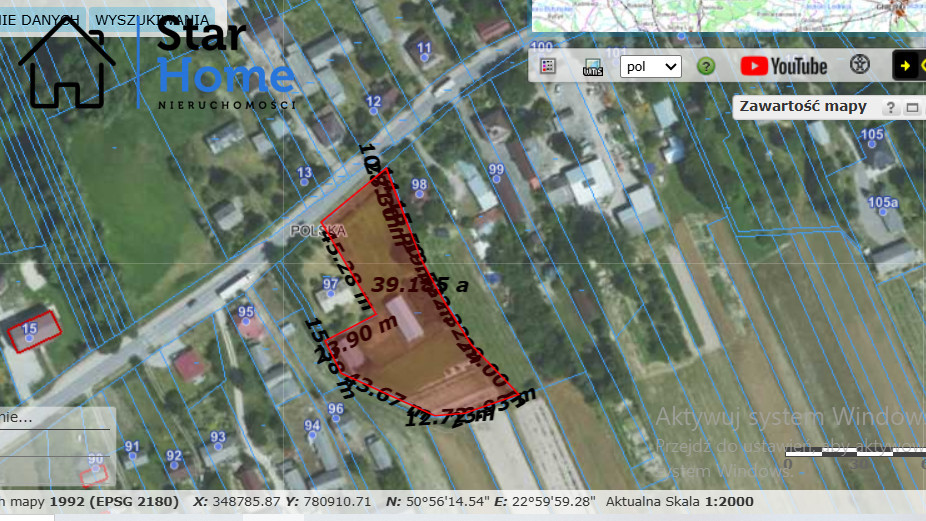Image resolution: width=926 pixels, height=521 pixels.
Task: Click building label 15 outlined in red
Action: pyautogui.click(x=30, y=328)
